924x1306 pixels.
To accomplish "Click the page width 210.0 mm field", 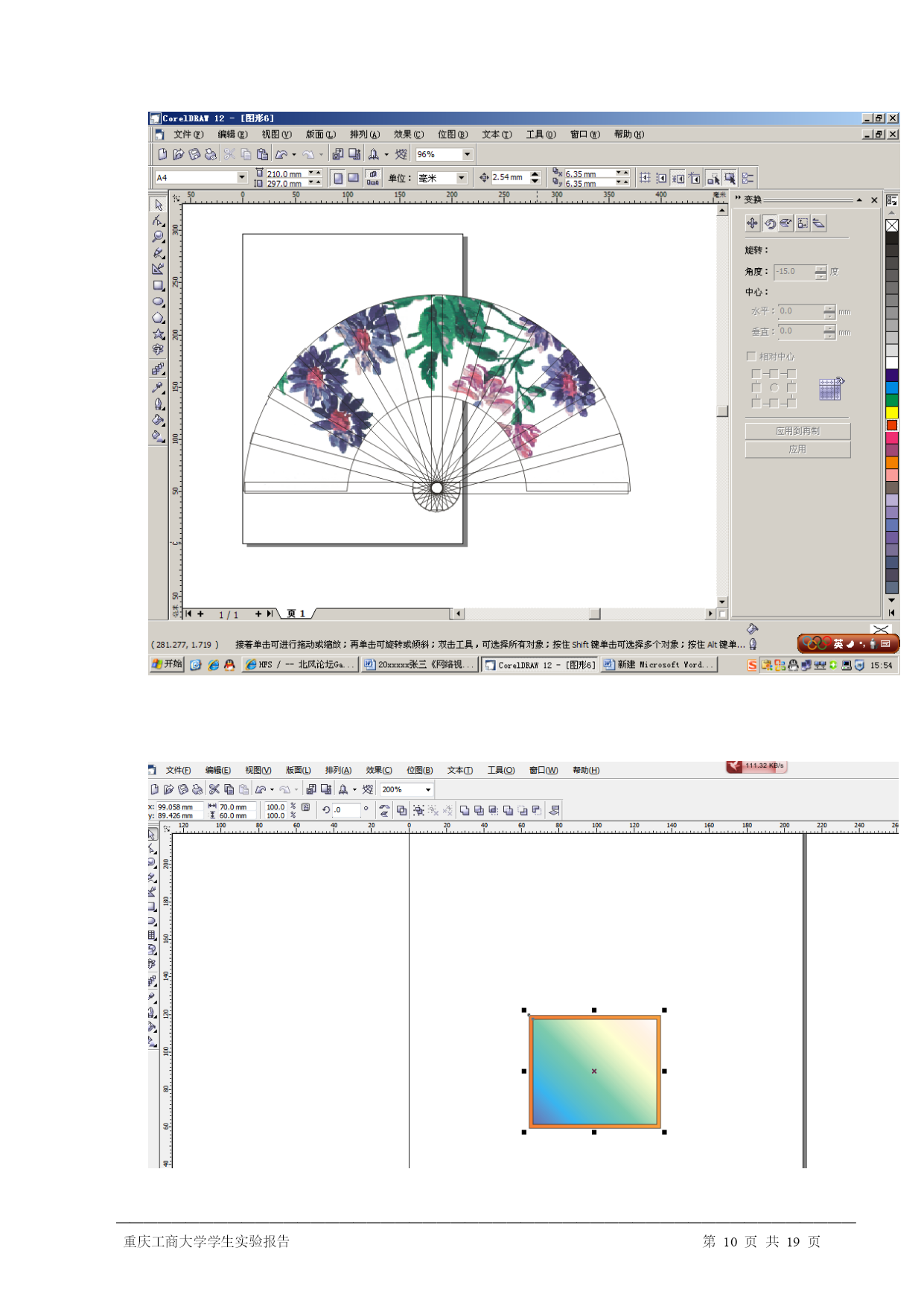I will tap(286, 173).
